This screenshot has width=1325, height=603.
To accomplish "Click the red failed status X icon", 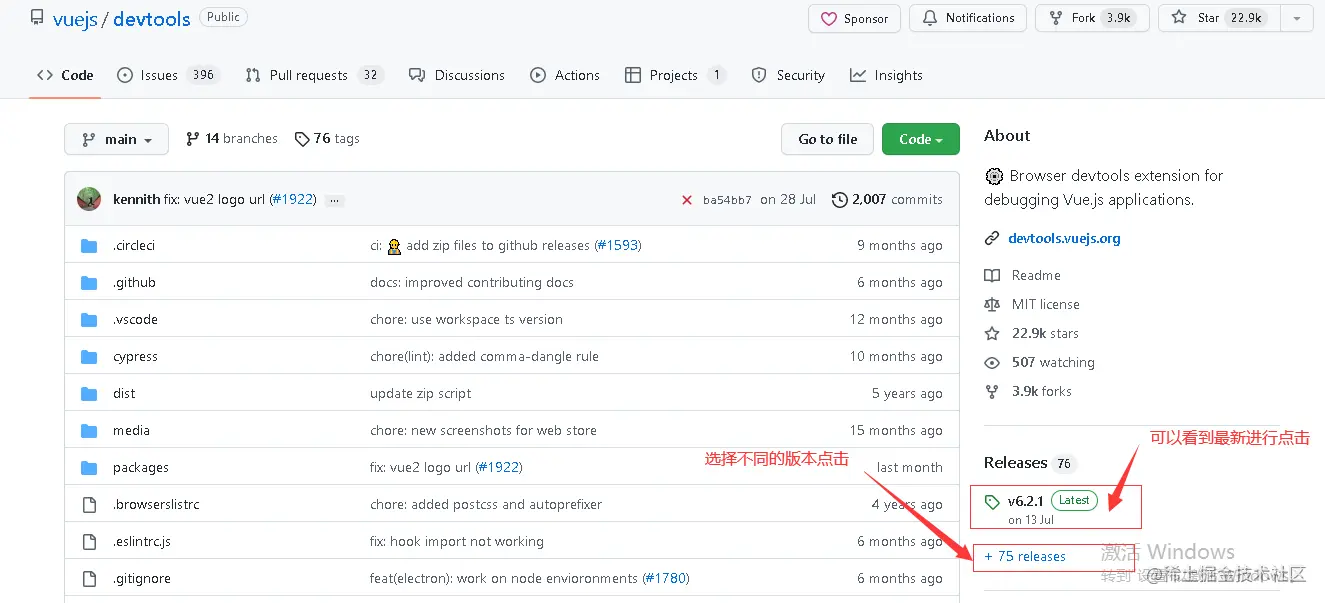I will point(687,200).
